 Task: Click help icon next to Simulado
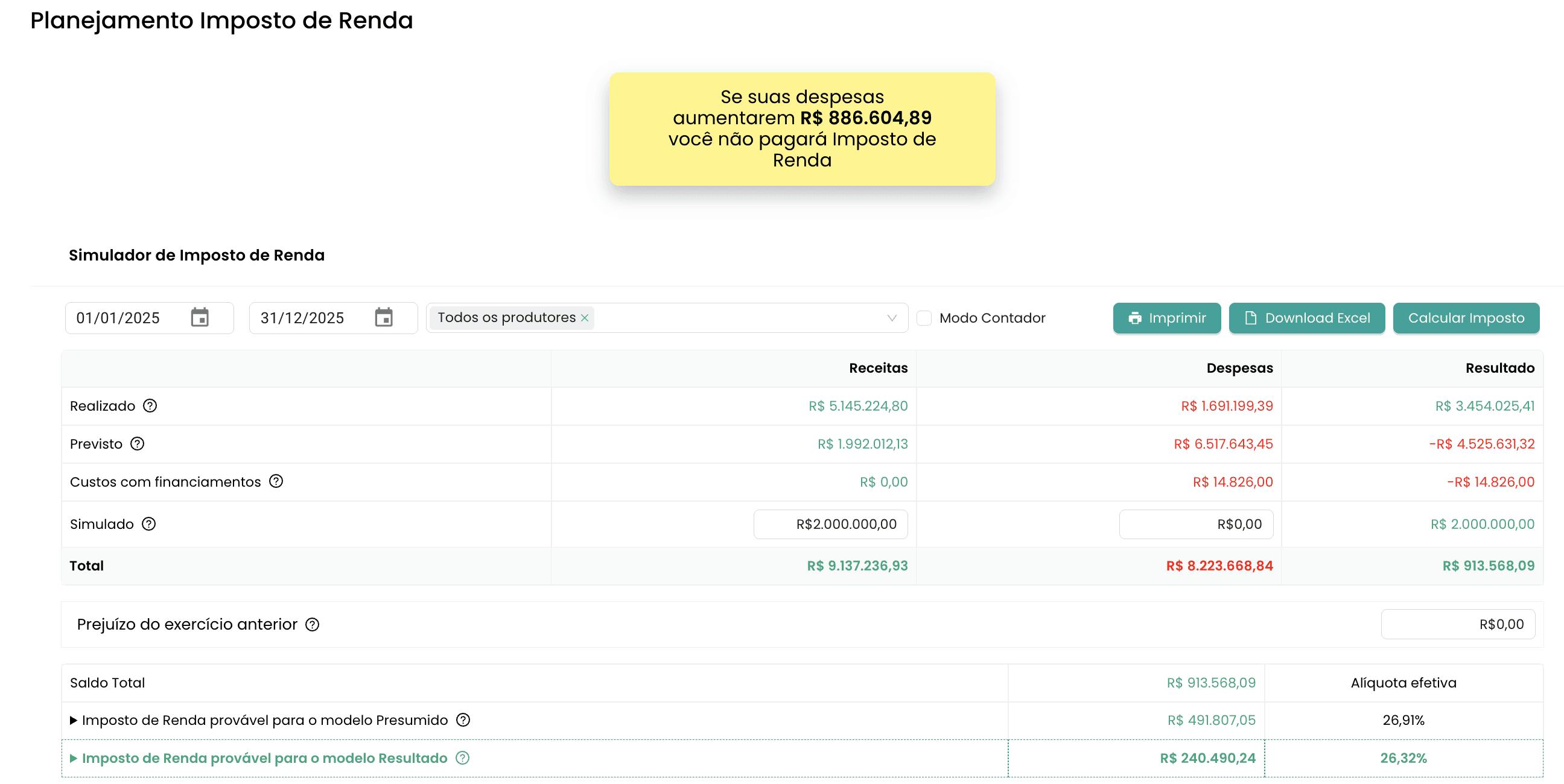pos(149,523)
